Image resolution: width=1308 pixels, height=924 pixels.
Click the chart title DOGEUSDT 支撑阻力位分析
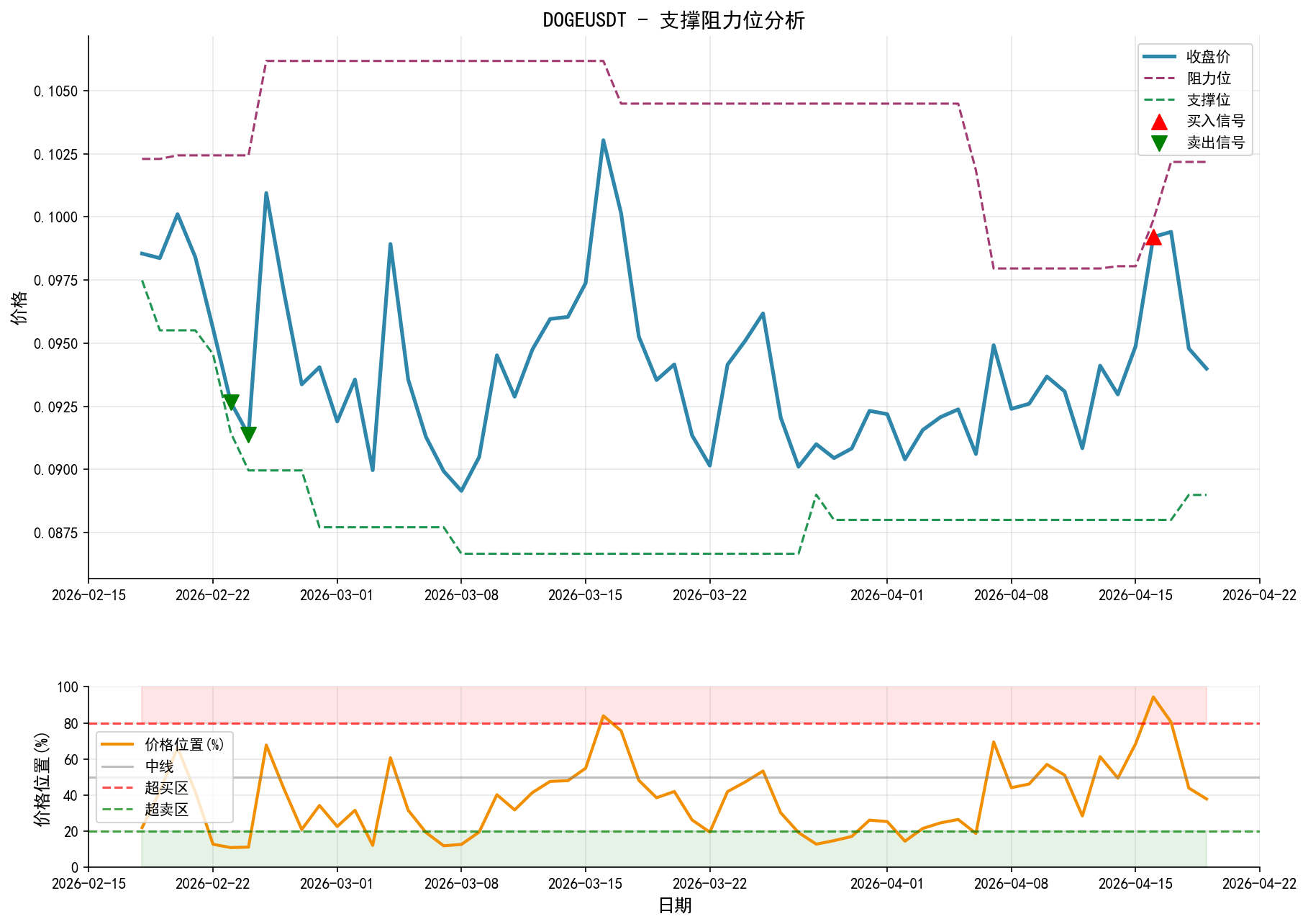pyautogui.click(x=673, y=20)
